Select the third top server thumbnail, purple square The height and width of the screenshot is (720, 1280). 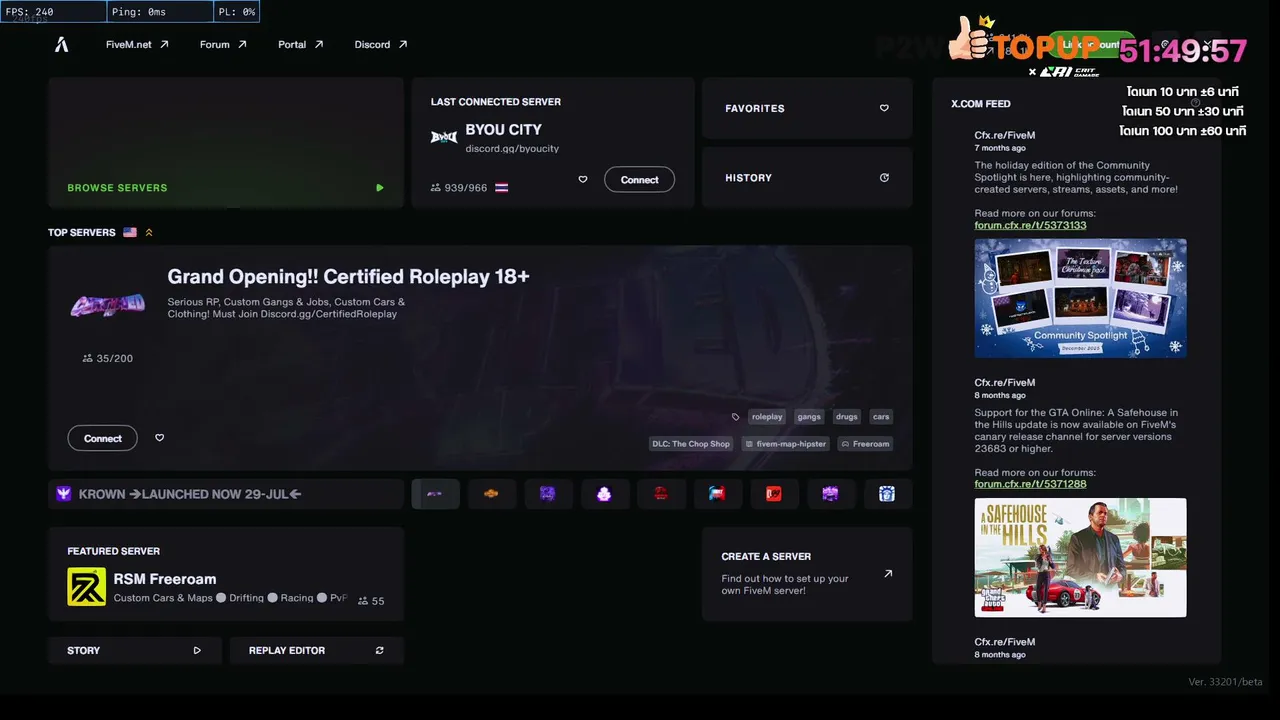coord(548,494)
